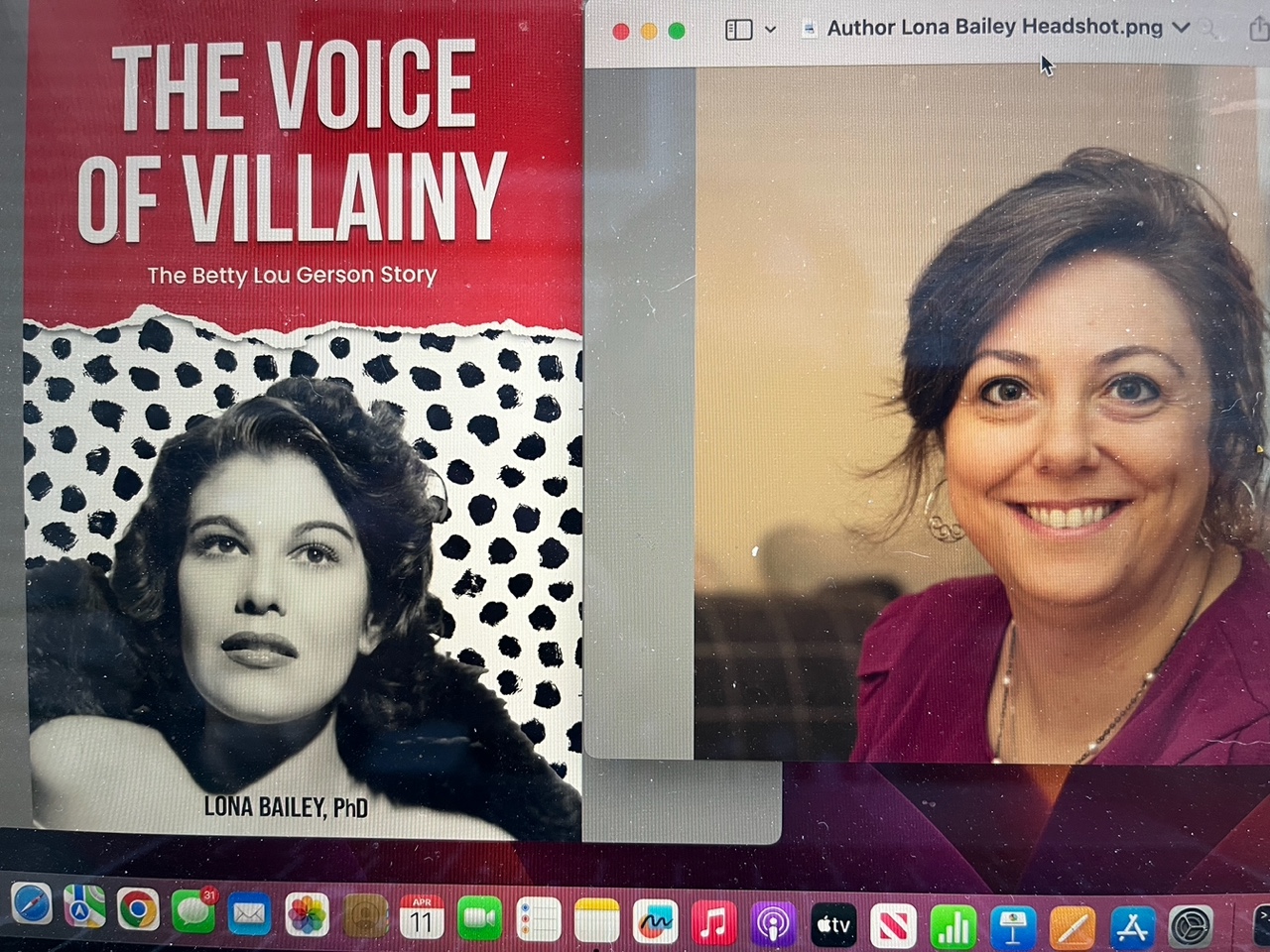1270x952 pixels.
Task: Open the Reminders app in Dock
Action: tap(539, 921)
